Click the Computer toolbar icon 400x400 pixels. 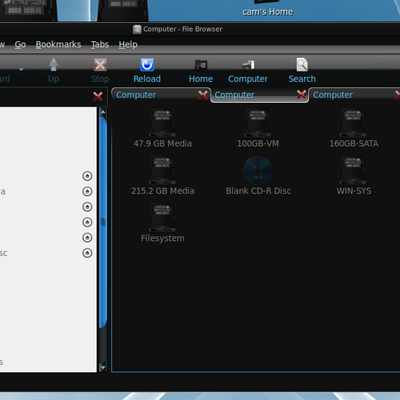pos(248,70)
